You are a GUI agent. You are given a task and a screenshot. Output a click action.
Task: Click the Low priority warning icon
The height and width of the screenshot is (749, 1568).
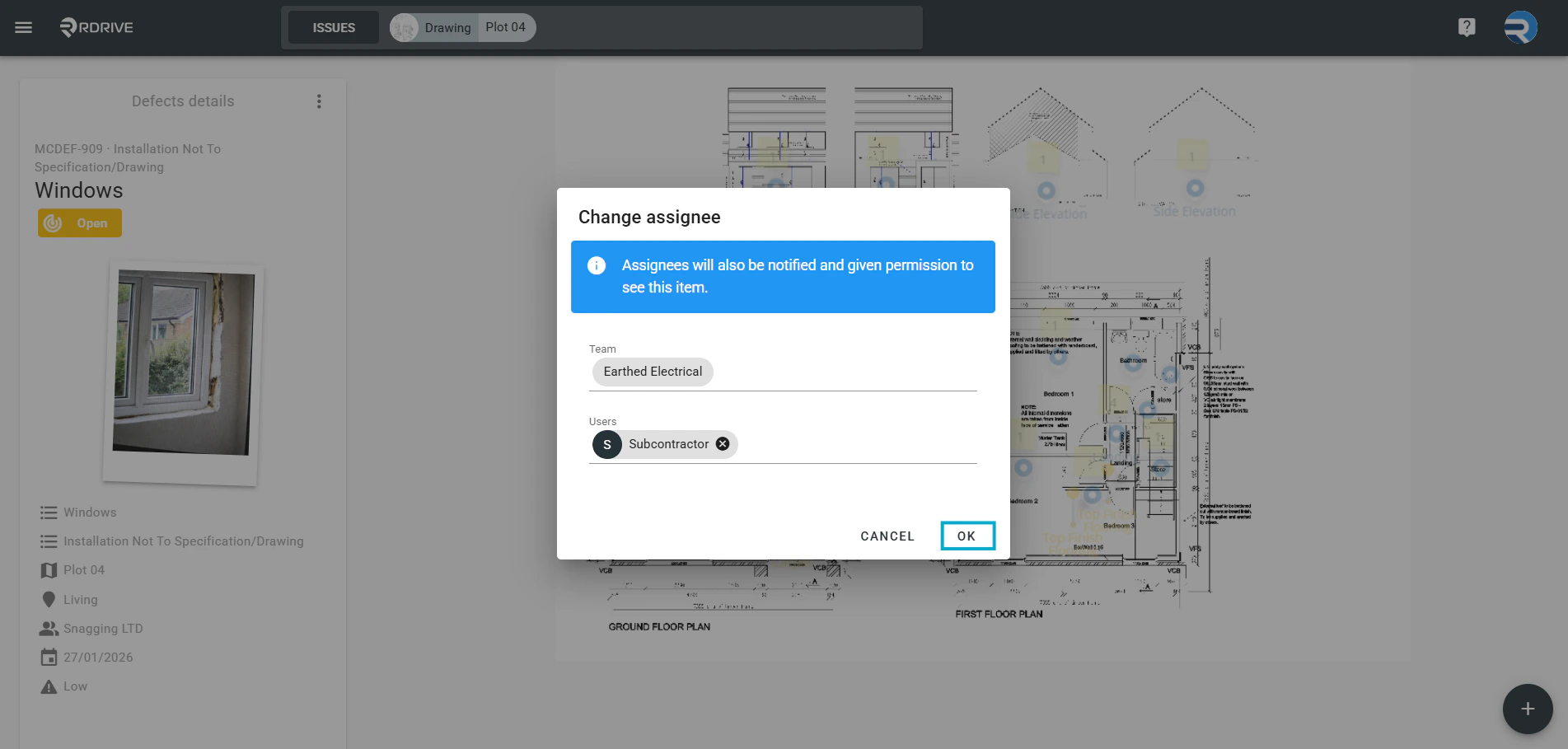click(x=49, y=686)
